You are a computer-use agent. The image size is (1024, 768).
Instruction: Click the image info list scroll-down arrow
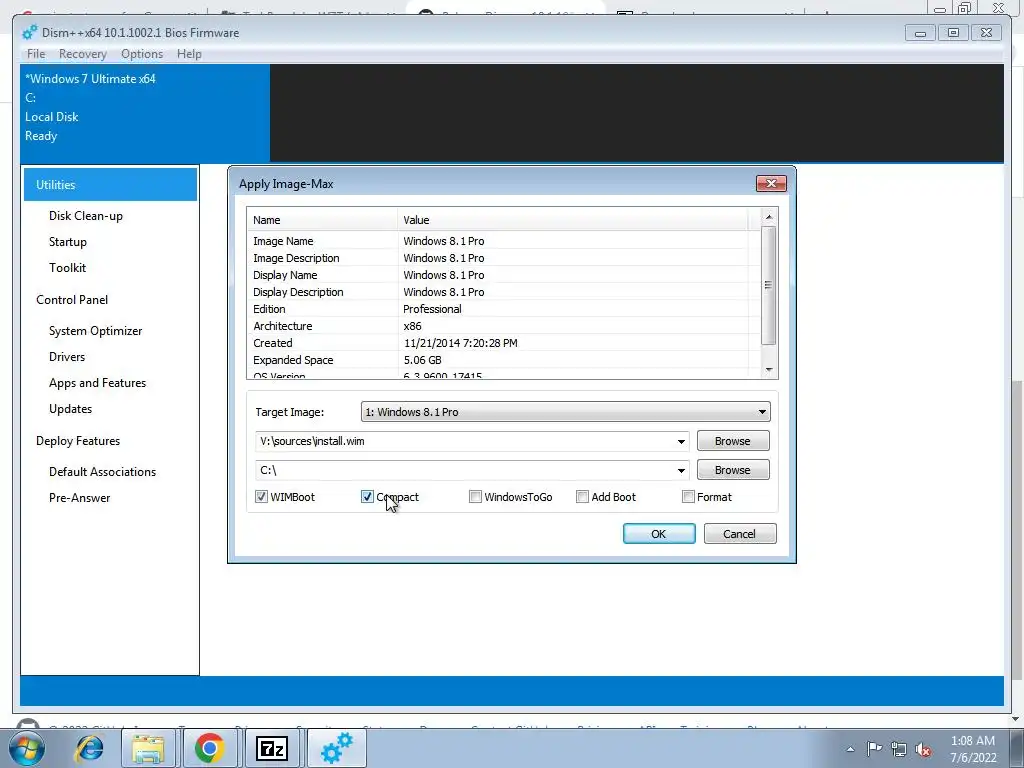pos(769,370)
